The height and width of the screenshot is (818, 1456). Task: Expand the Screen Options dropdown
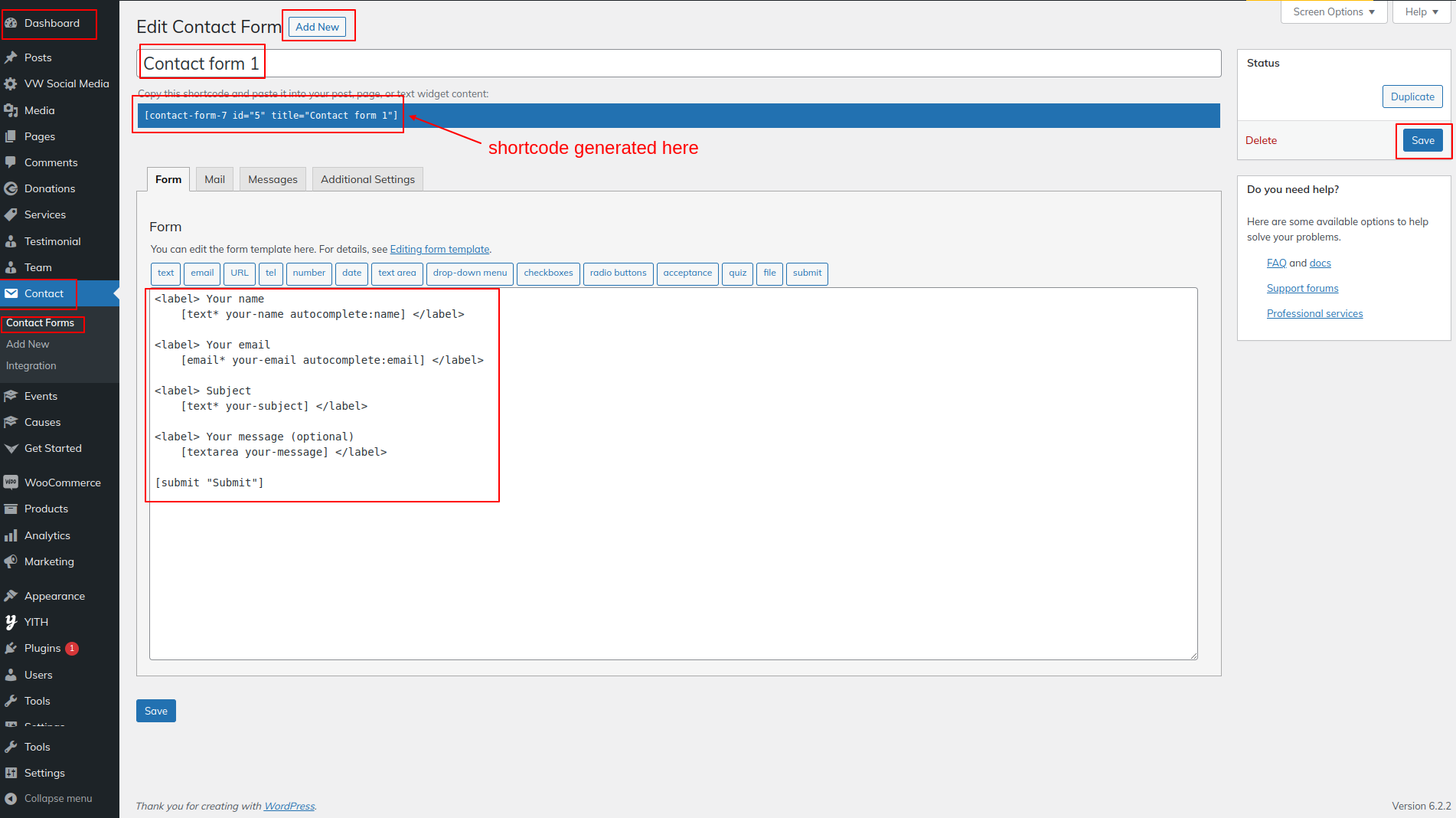tap(1334, 11)
